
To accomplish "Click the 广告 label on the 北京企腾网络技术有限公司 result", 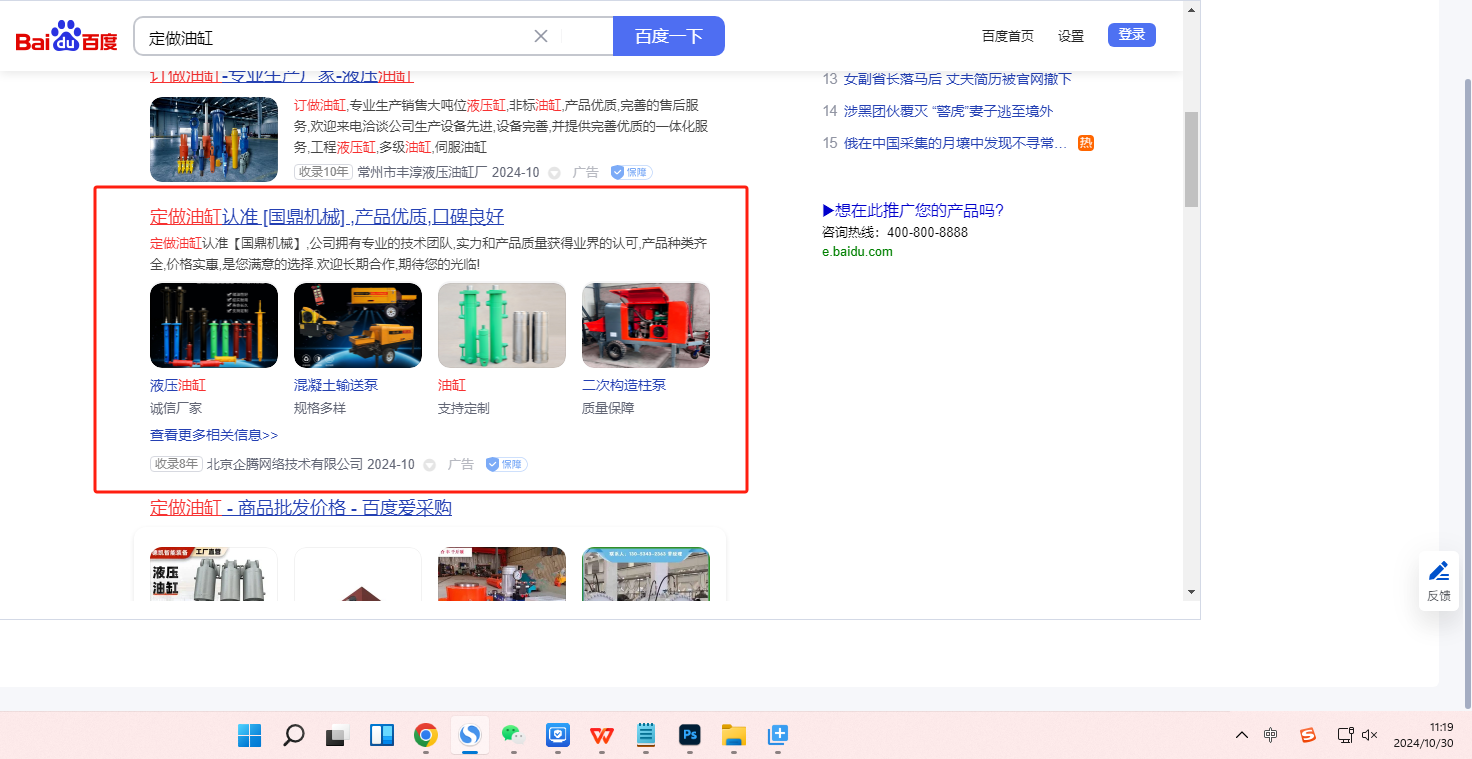I will click(461, 464).
